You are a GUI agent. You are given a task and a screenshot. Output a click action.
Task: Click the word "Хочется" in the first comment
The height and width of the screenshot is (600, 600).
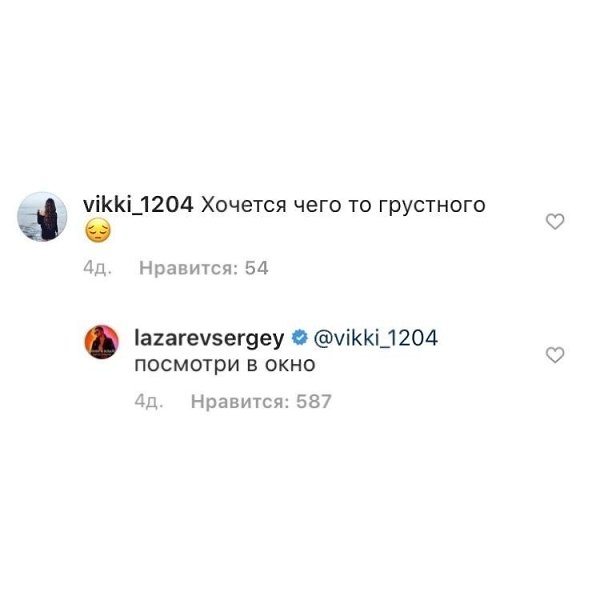[244, 205]
